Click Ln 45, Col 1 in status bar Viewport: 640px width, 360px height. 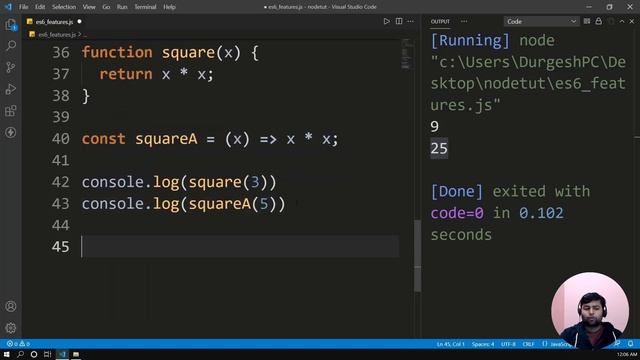(x=451, y=344)
